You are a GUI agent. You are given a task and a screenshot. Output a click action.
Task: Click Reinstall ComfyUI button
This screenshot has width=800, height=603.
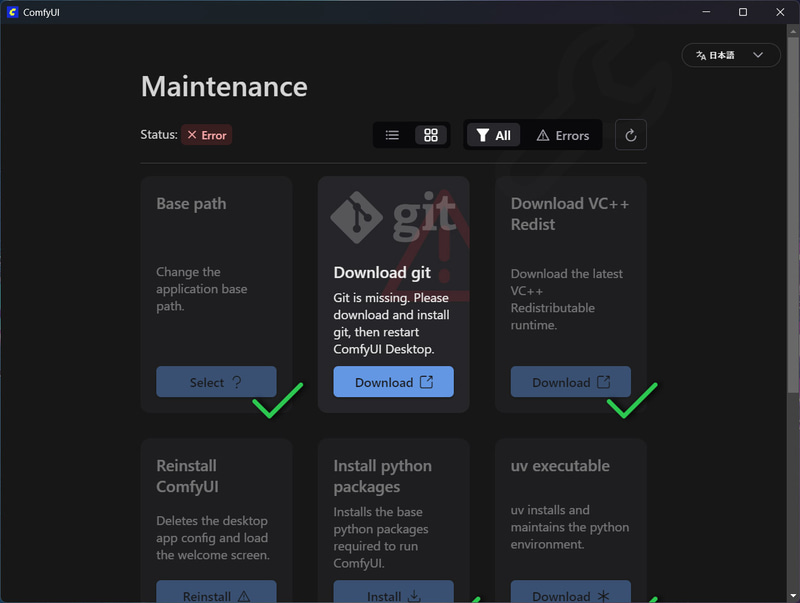(x=216, y=592)
